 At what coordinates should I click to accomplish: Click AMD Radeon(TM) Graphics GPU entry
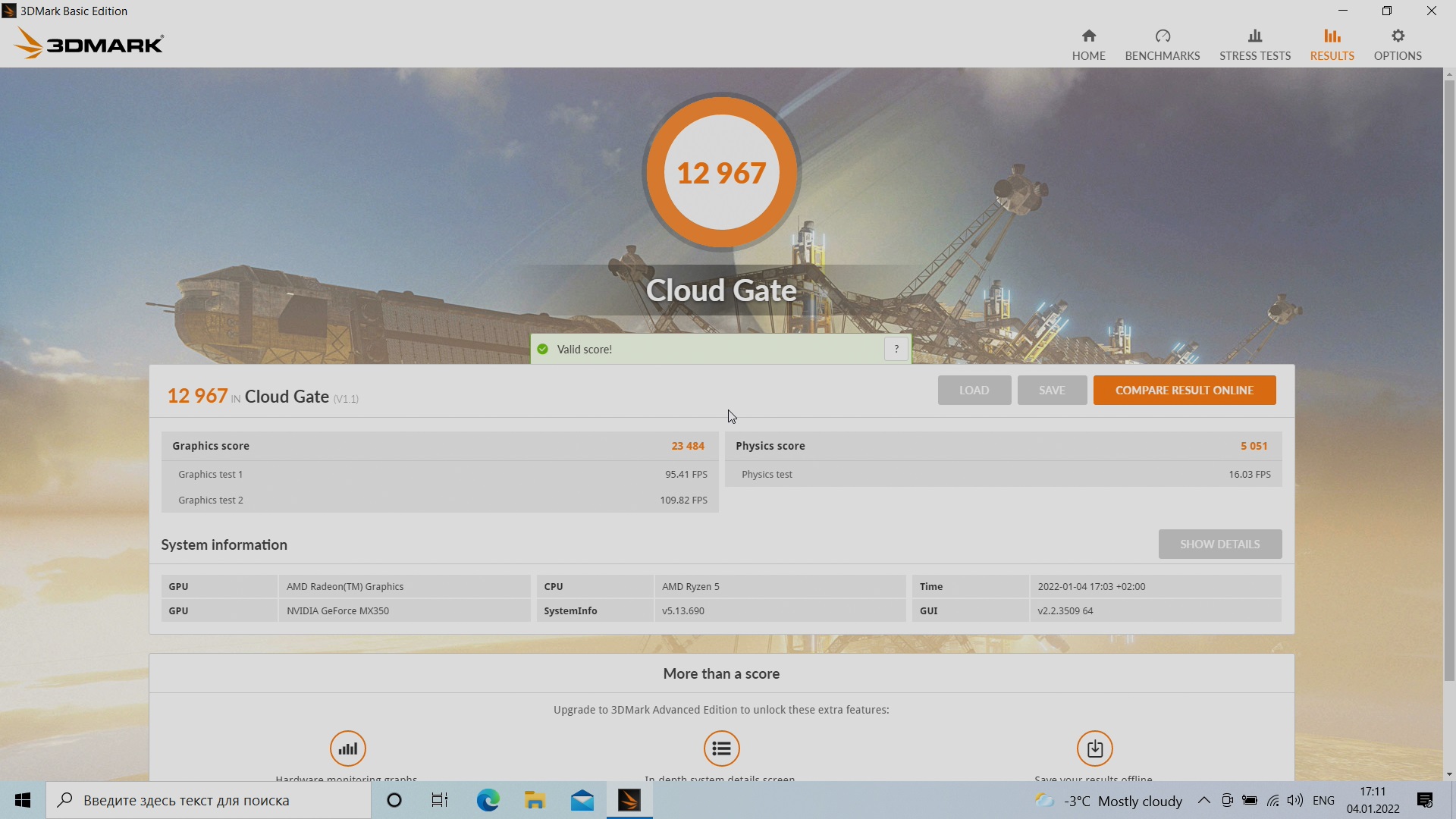point(404,586)
